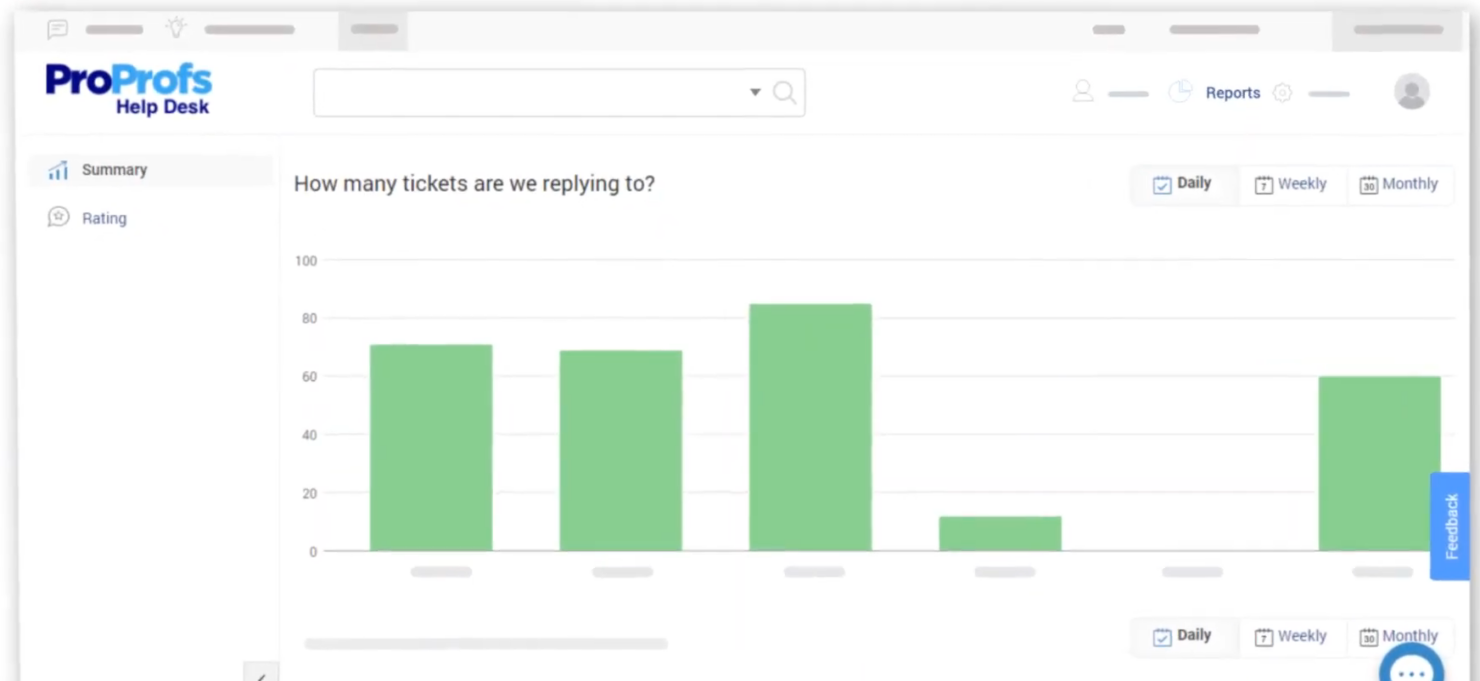This screenshot has height=681, width=1480.
Task: Collapse the sidebar with the chevron
Action: tap(260, 675)
